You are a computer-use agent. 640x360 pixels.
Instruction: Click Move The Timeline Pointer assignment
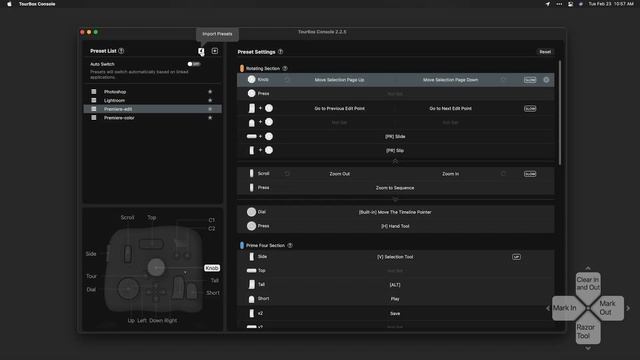pos(395,212)
